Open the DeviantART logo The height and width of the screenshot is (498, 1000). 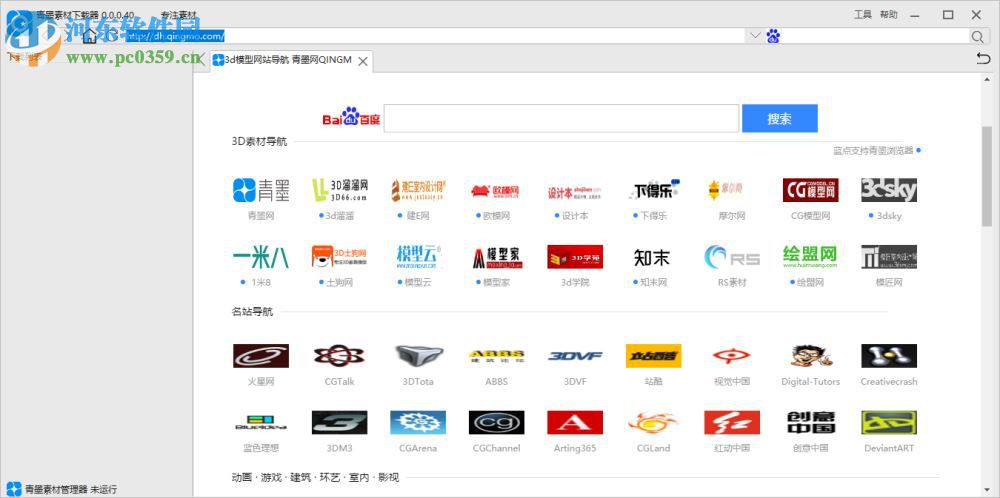(889, 422)
